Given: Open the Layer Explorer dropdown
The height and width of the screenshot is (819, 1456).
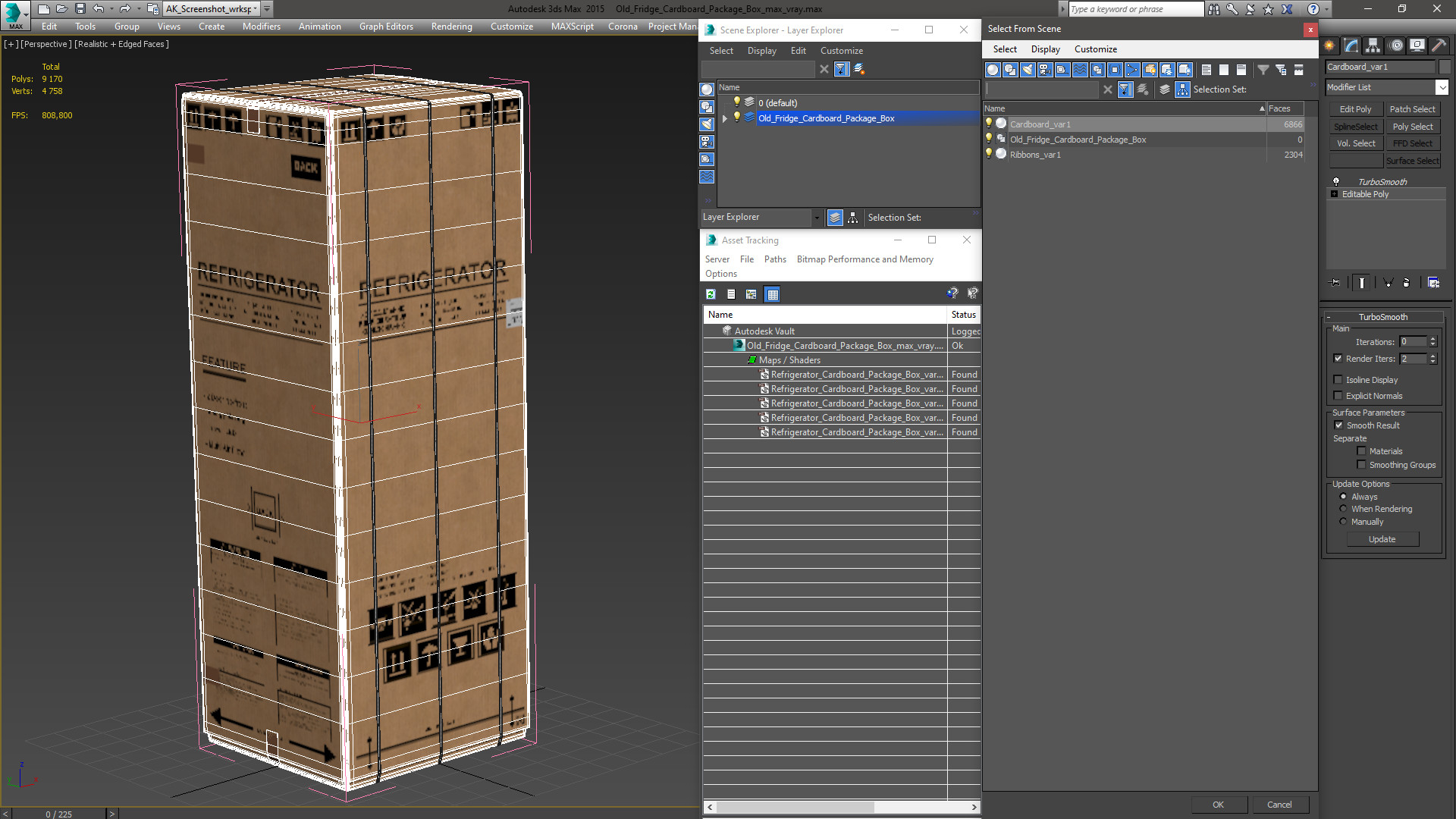Looking at the screenshot, I should (x=817, y=218).
